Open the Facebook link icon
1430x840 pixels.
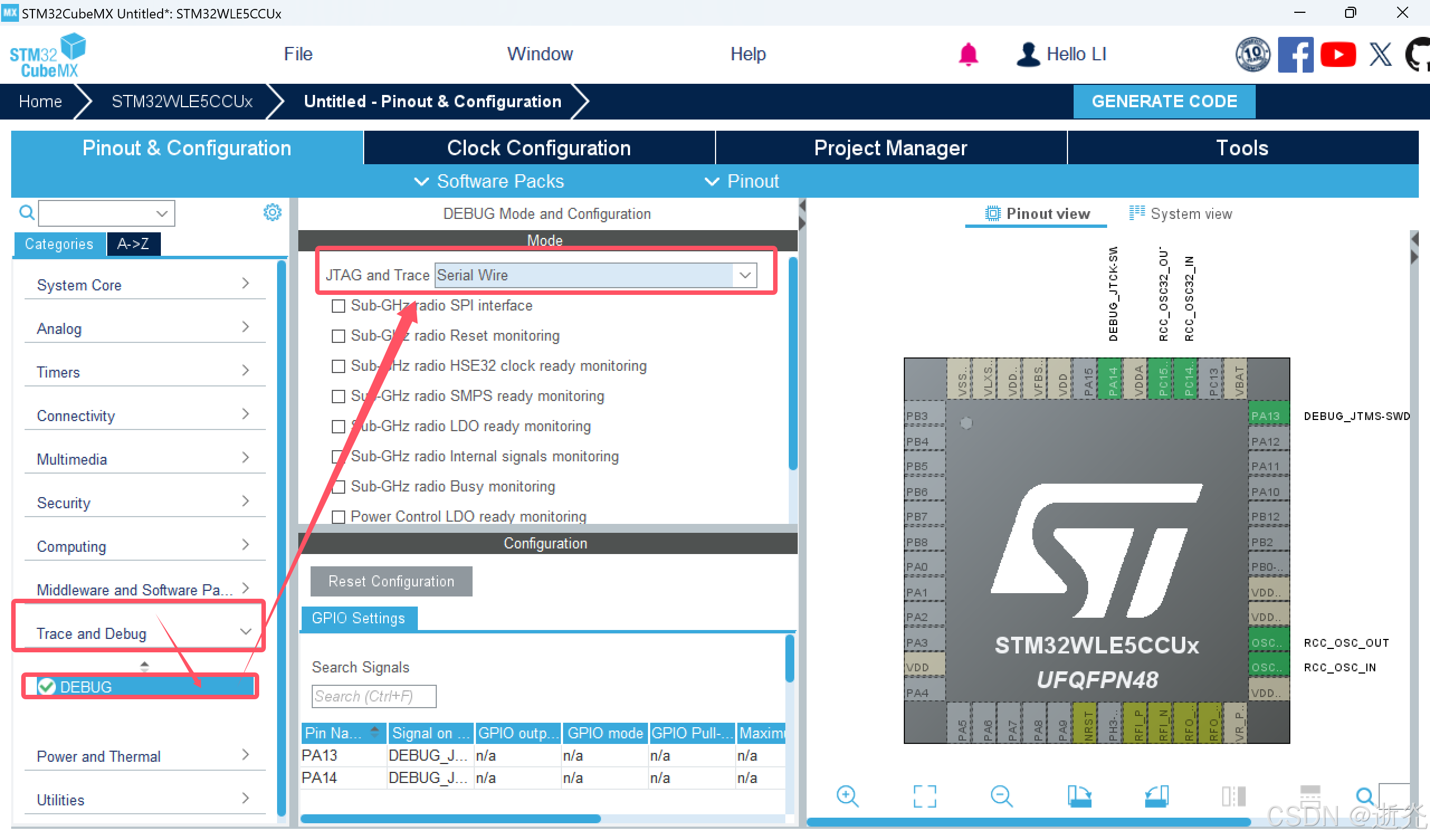click(x=1295, y=55)
